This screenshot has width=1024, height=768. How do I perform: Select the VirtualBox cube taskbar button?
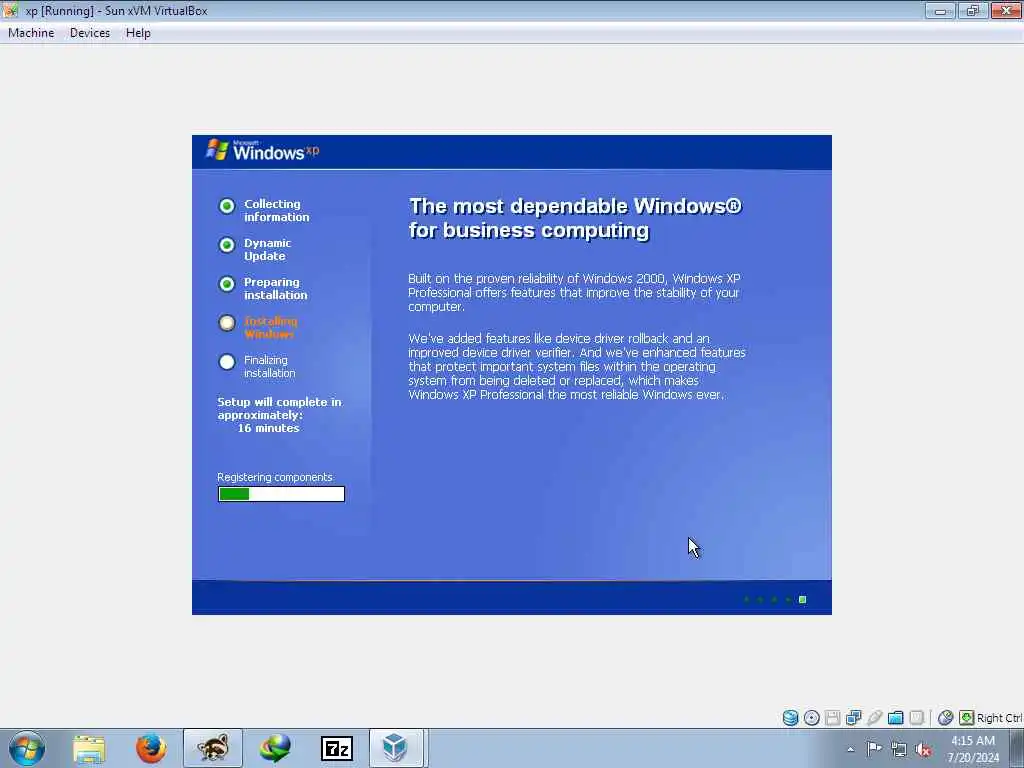click(397, 748)
